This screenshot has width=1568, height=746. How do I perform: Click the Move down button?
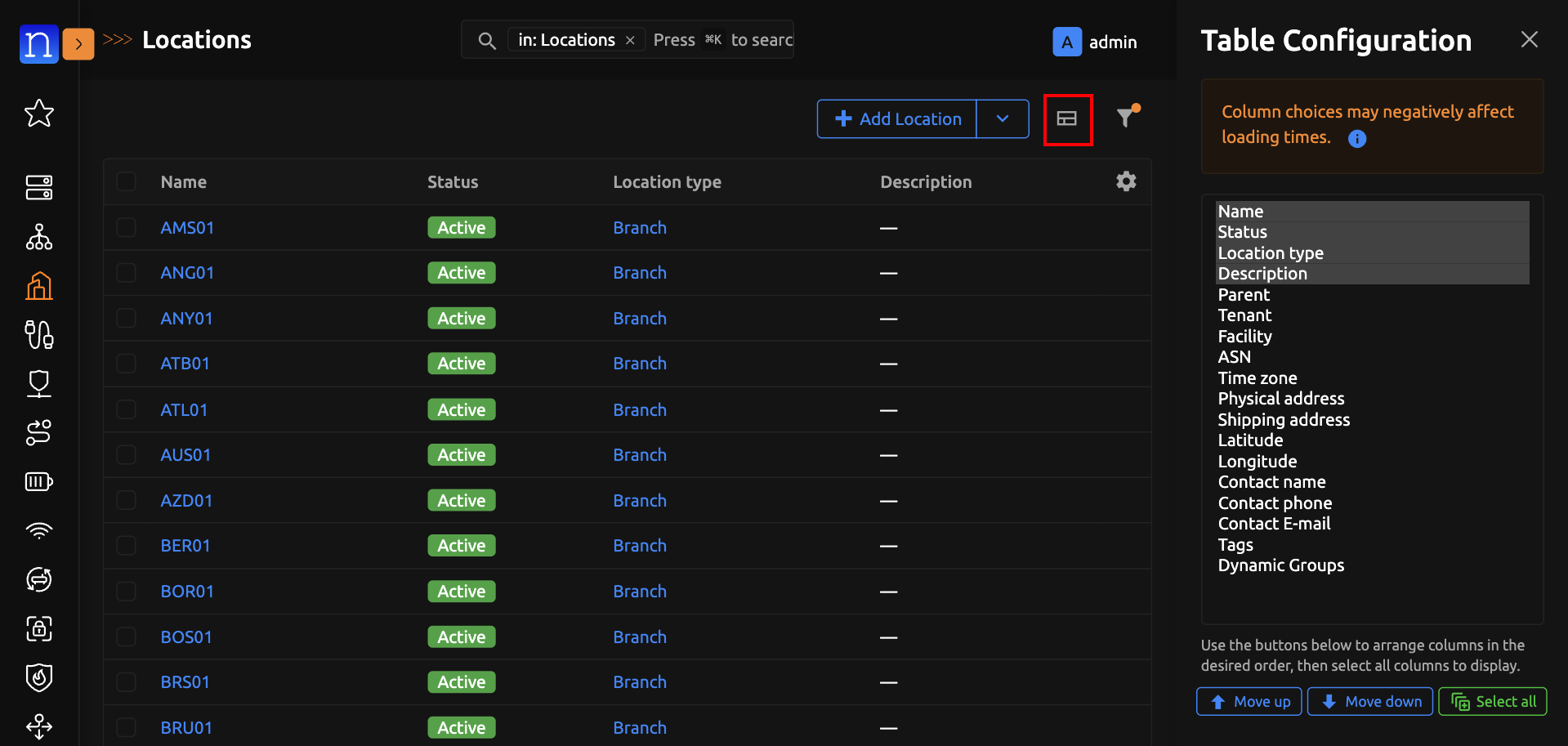point(1370,702)
